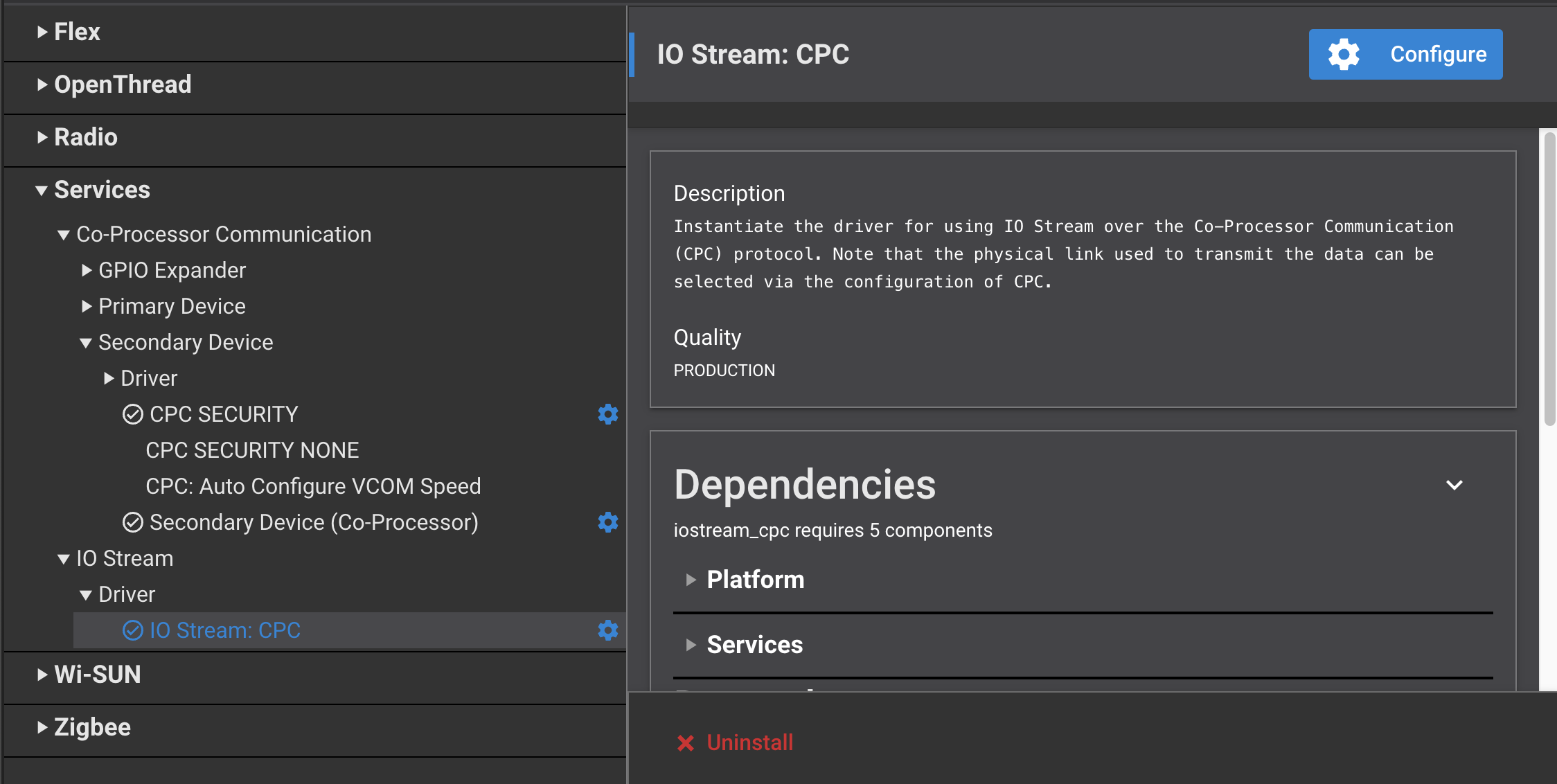Expand the Flex category
Image resolution: width=1557 pixels, height=784 pixels.
[x=42, y=32]
